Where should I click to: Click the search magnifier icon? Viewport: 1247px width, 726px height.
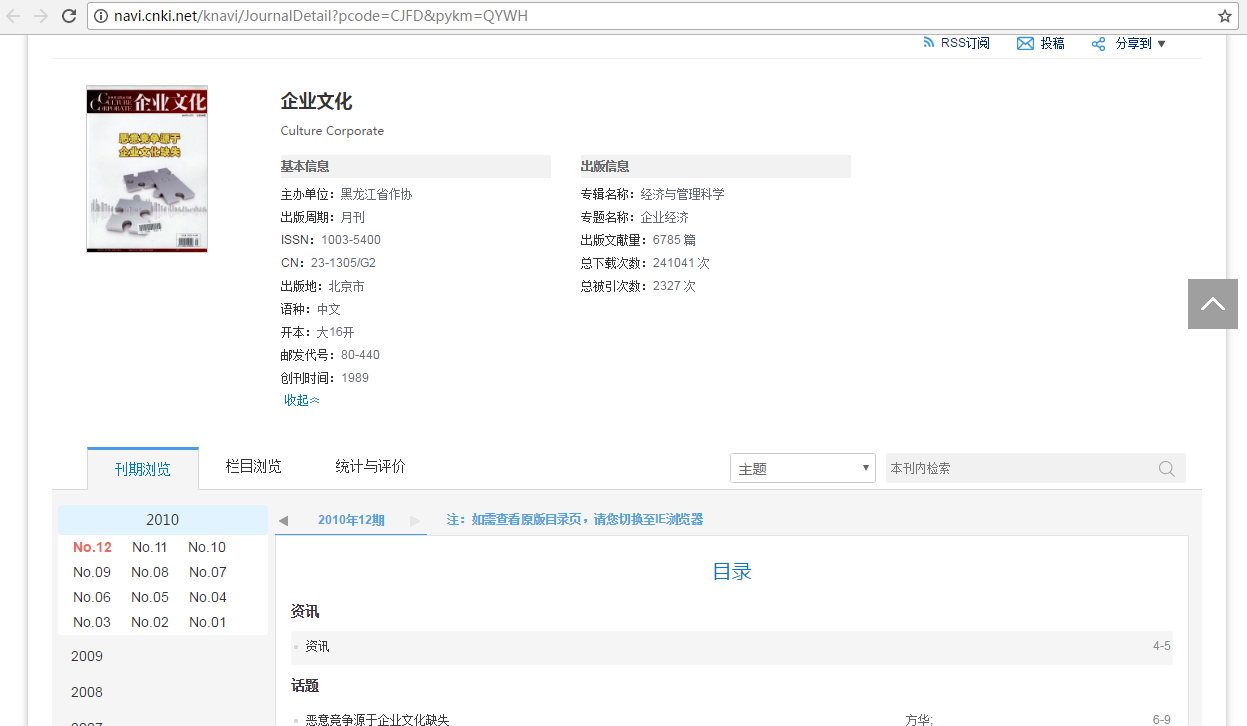pyautogui.click(x=1166, y=469)
